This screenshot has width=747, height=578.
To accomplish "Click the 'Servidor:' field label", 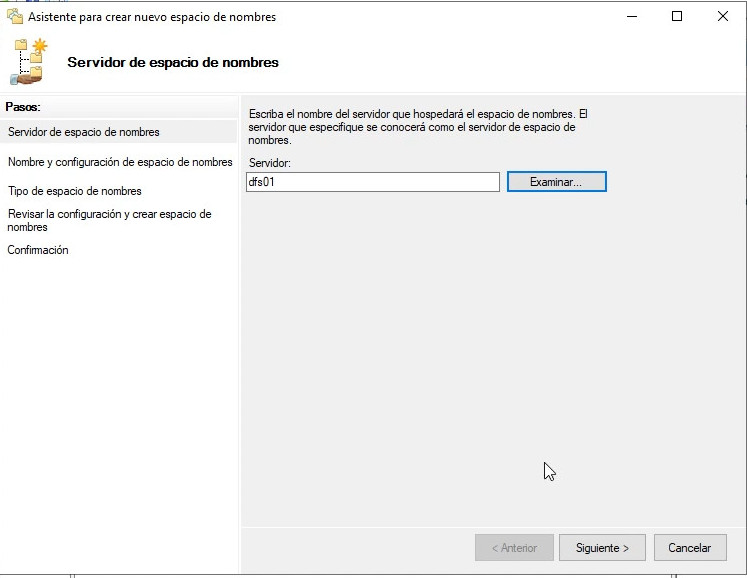I will 268,163.
